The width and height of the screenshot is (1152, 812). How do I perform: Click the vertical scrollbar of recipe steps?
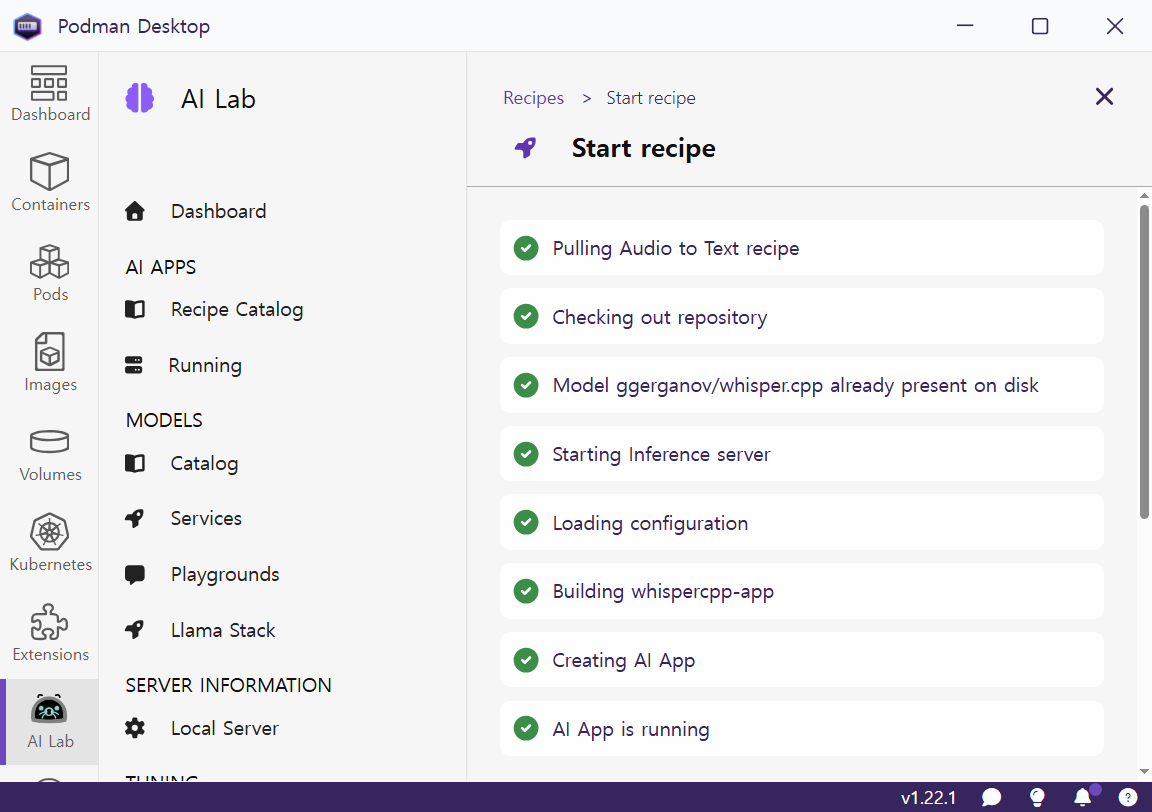pos(1144,360)
